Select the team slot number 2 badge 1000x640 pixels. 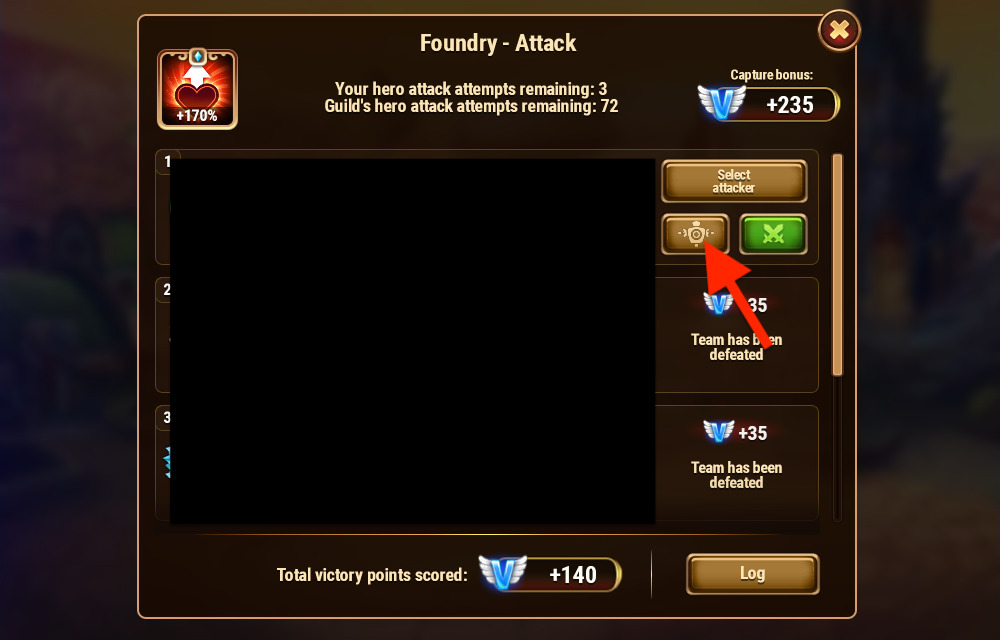pyautogui.click(x=167, y=289)
